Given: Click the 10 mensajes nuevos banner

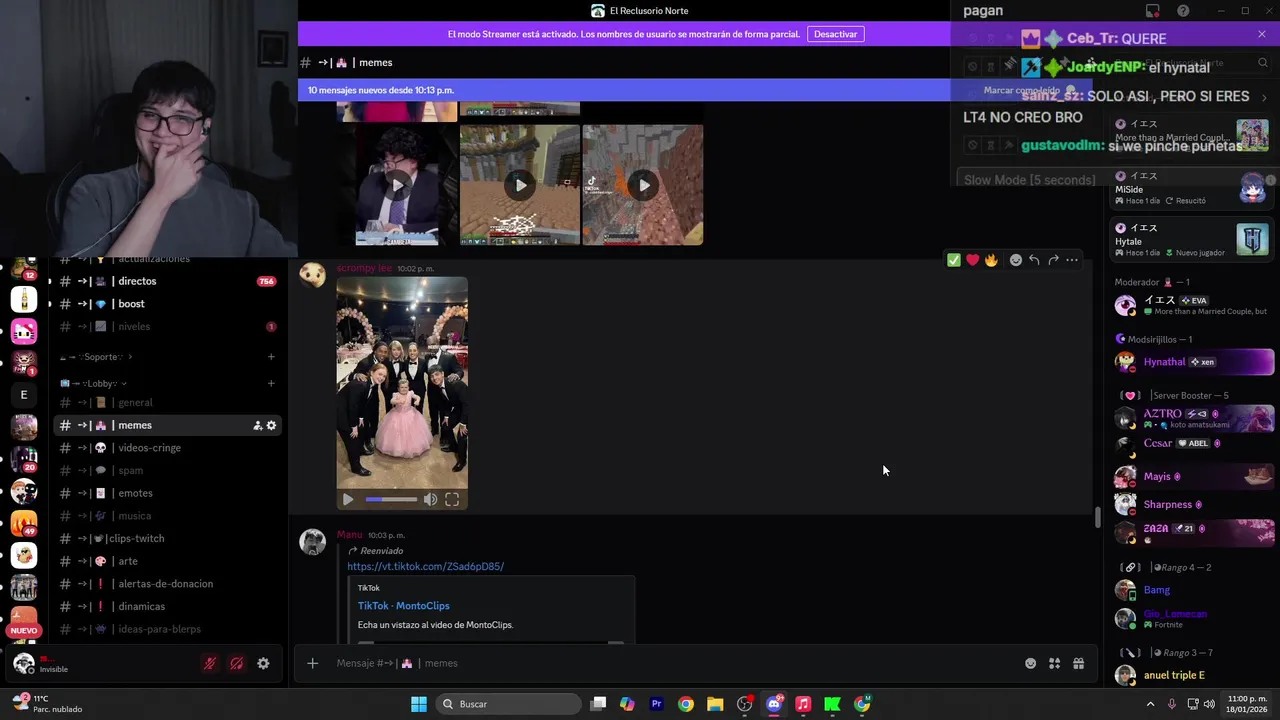Looking at the screenshot, I should point(380,90).
